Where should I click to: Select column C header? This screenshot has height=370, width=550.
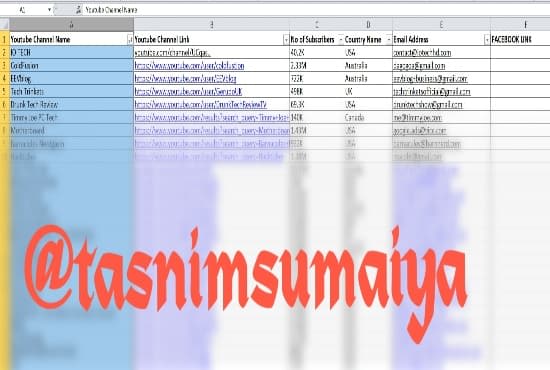[x=316, y=24]
